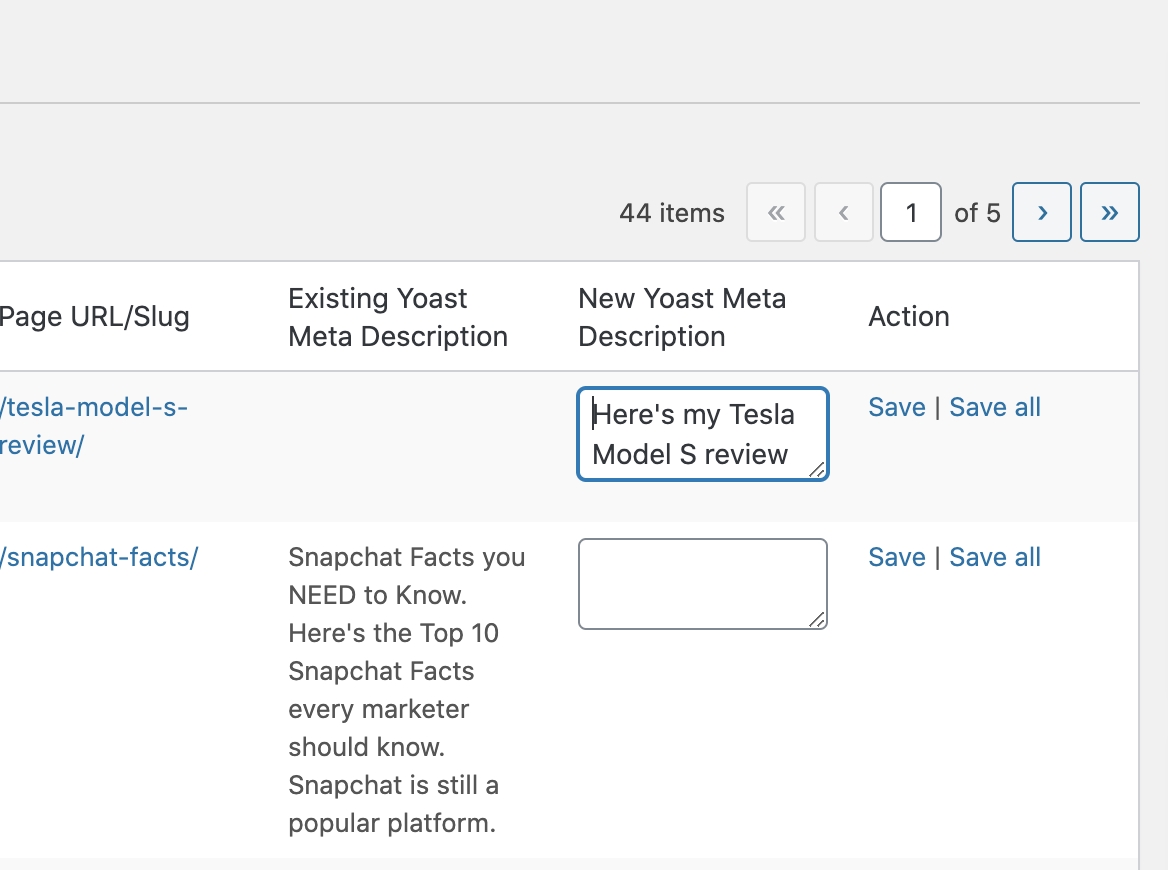
Task: Click the 44 items count text
Action: pyautogui.click(x=672, y=213)
